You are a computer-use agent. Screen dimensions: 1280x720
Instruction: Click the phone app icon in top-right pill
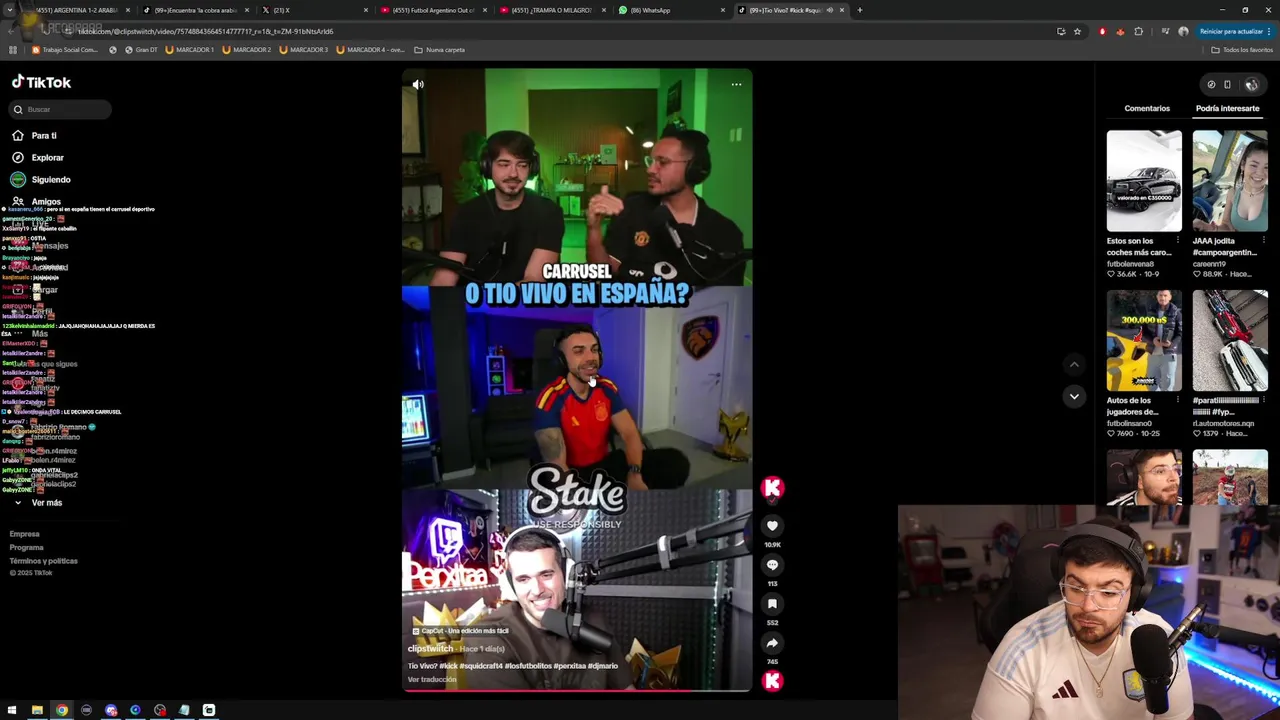(1228, 85)
